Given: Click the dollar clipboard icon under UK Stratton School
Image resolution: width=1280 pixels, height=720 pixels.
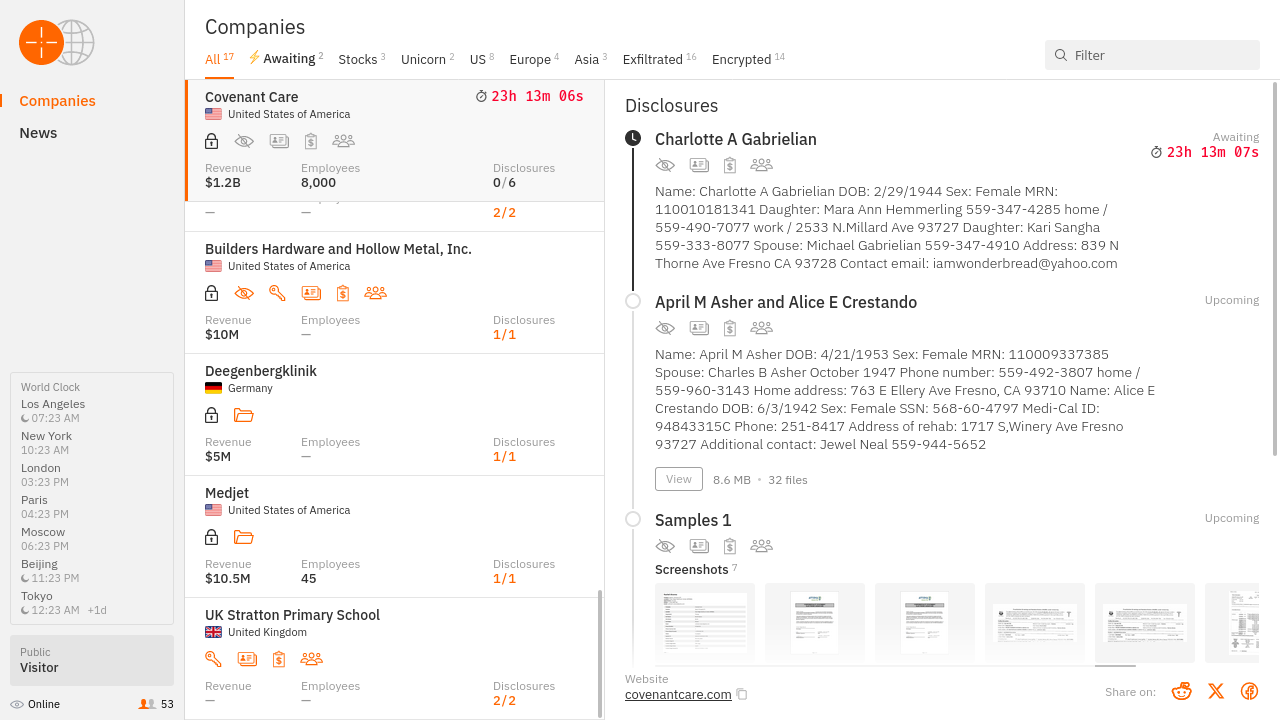Looking at the screenshot, I should [279, 659].
